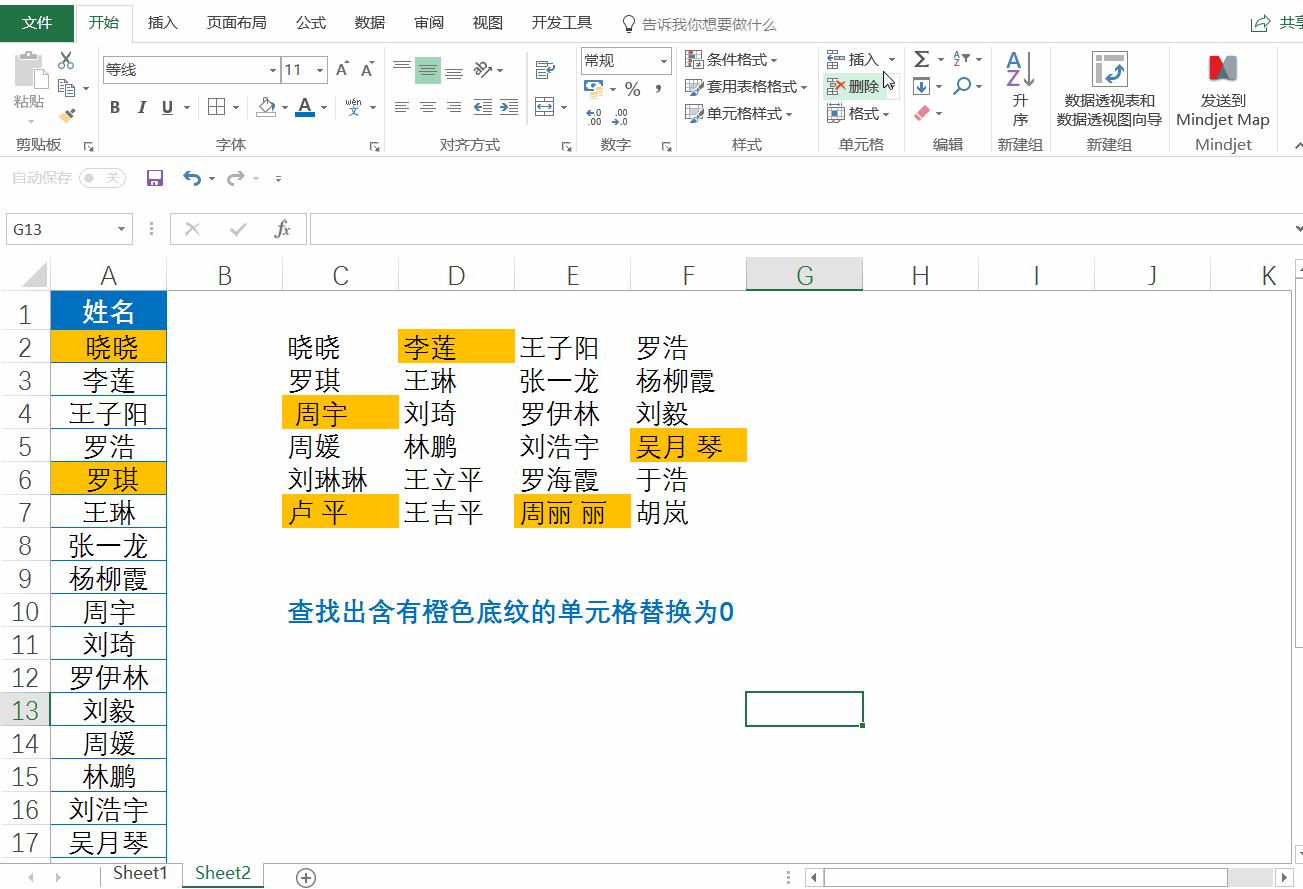
Task: Pick the font color red swatch
Action: tap(305, 108)
